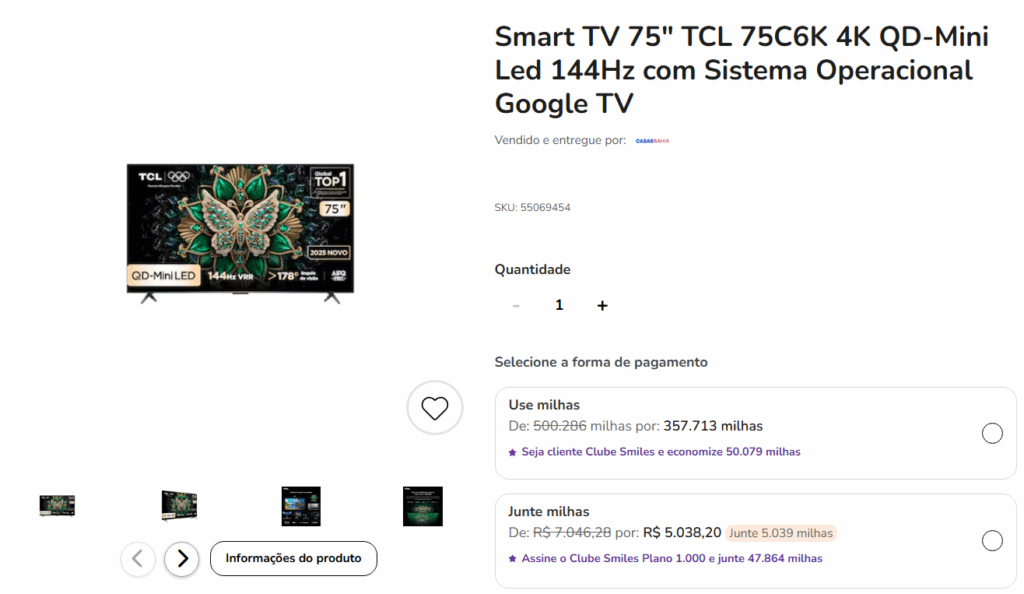Image resolution: width=1024 pixels, height=594 pixels.
Task: Go to next product image arrow
Action: [182, 559]
